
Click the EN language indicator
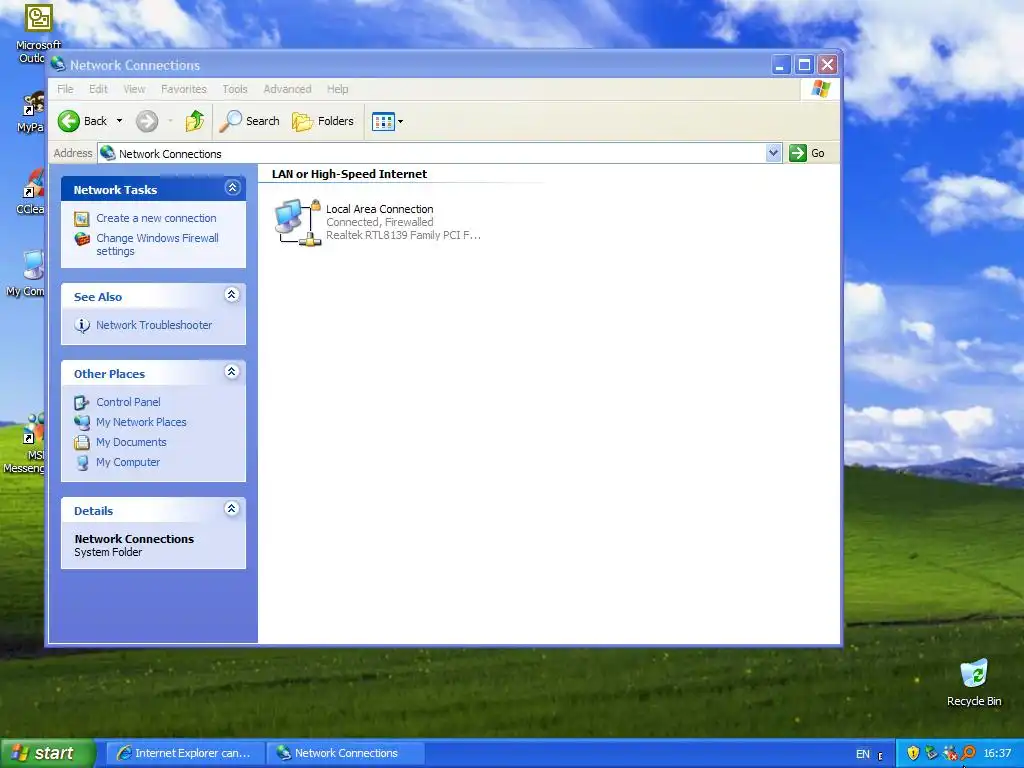(863, 754)
